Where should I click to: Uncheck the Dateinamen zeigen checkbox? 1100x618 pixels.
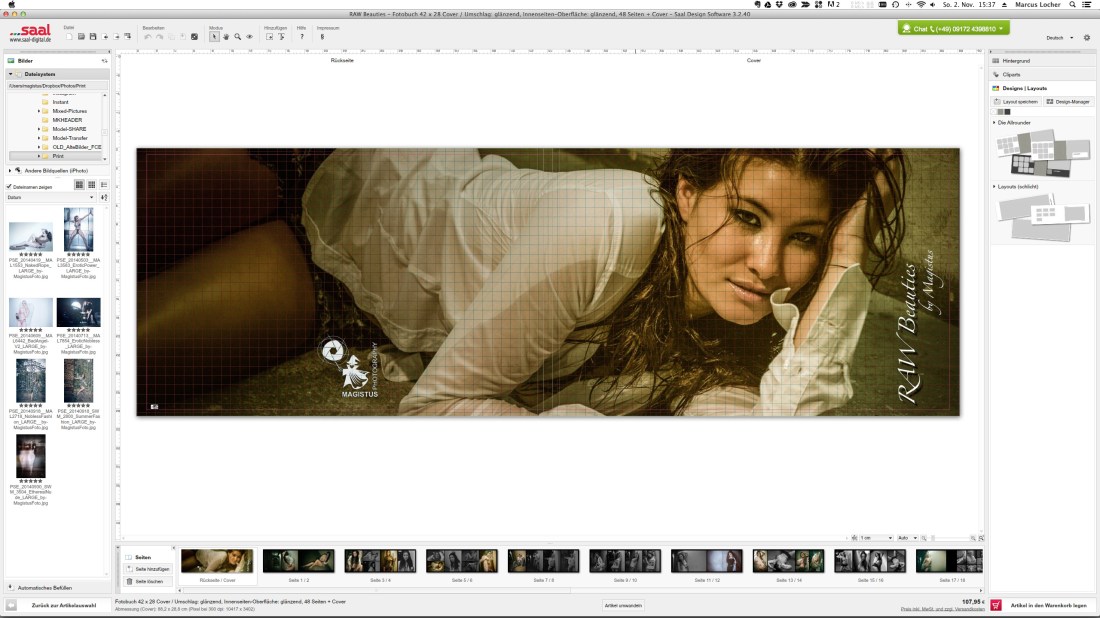(8, 187)
